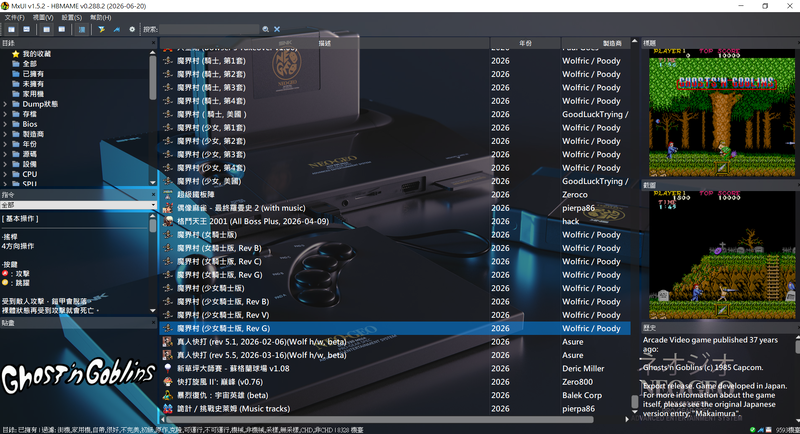
Task: Open the 全部 command dropdown
Action: tap(79, 205)
